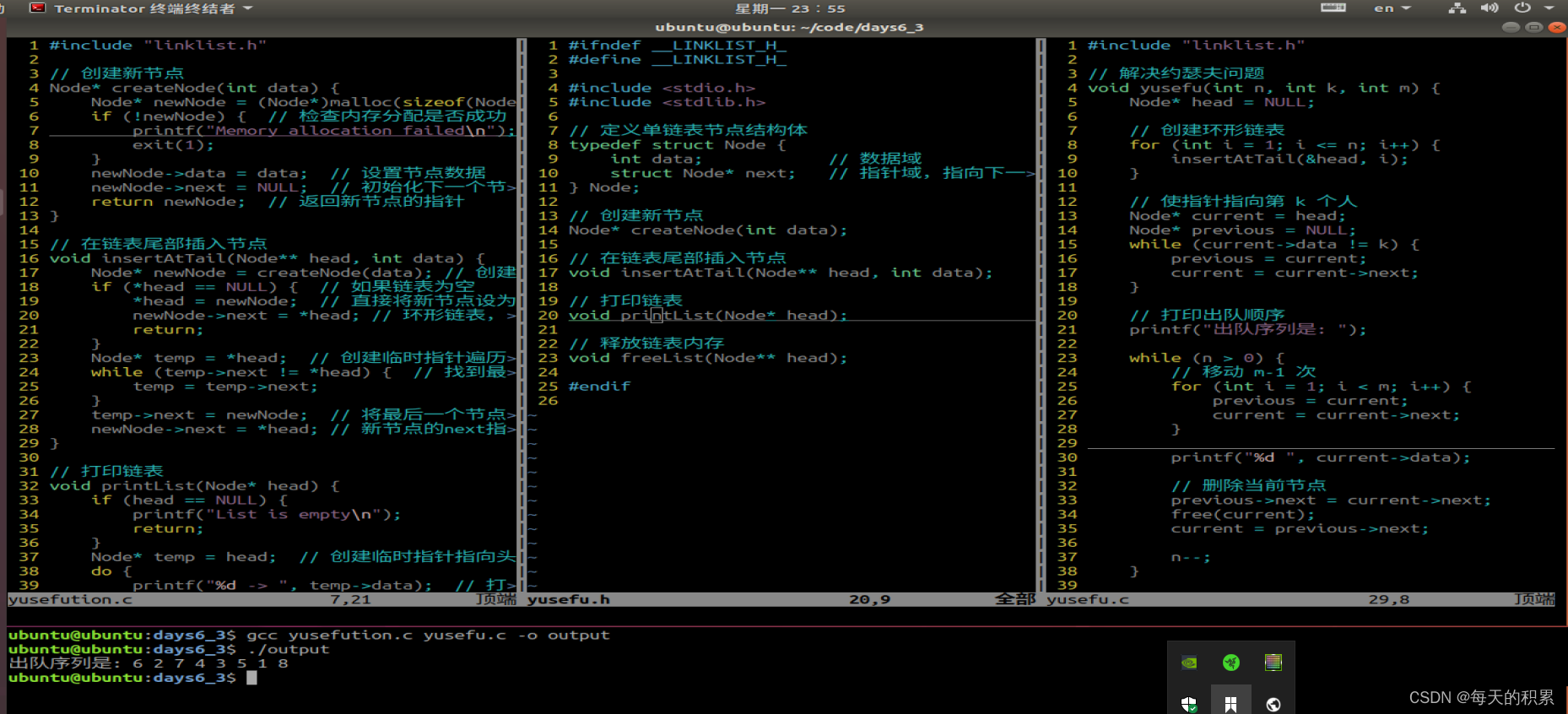Open the on-screen keyboard indicator icon

click(1333, 8)
